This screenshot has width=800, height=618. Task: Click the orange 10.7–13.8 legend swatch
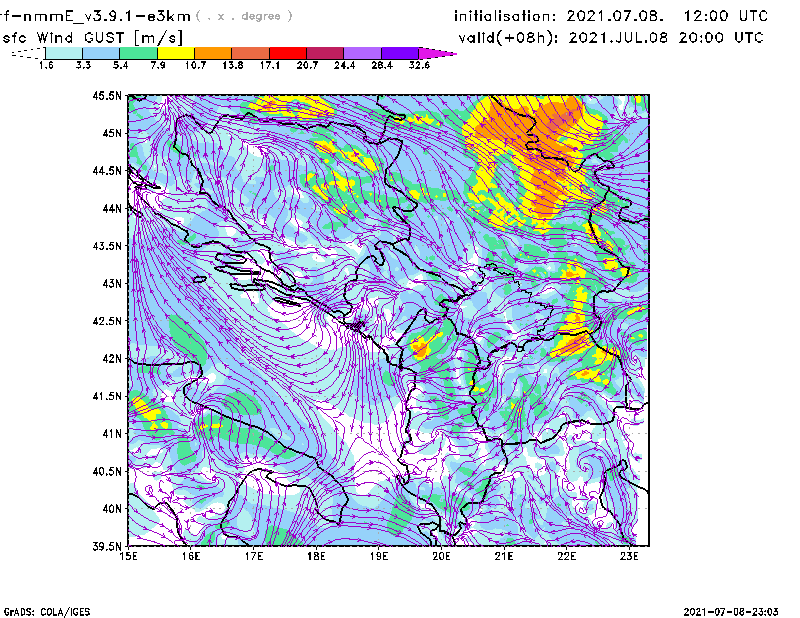coord(213,53)
